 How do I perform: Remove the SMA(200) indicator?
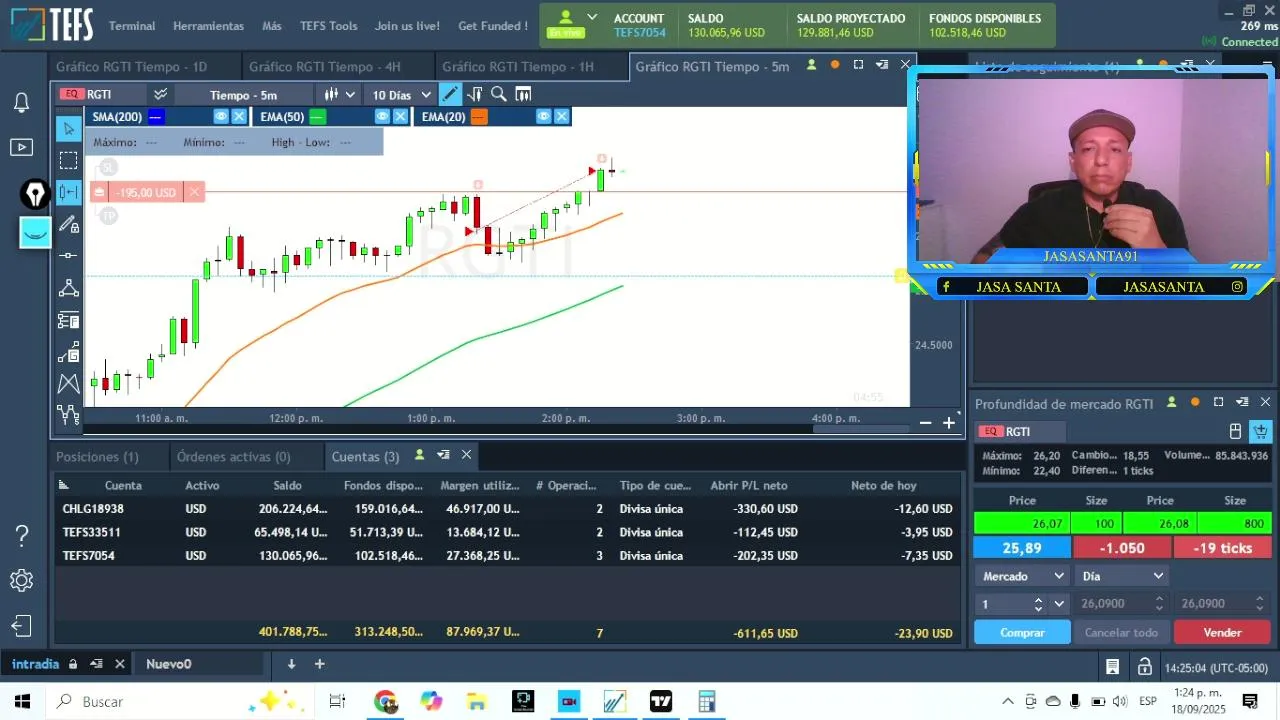[x=239, y=116]
